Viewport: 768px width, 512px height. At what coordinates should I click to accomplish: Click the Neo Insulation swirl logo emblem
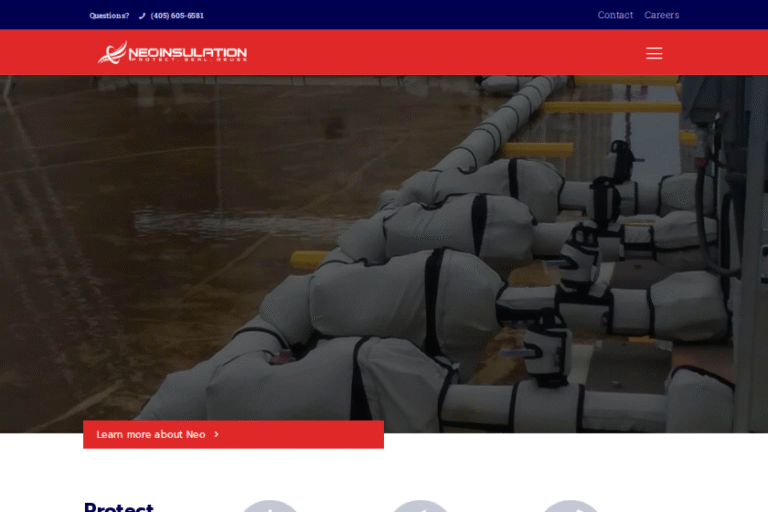112,53
